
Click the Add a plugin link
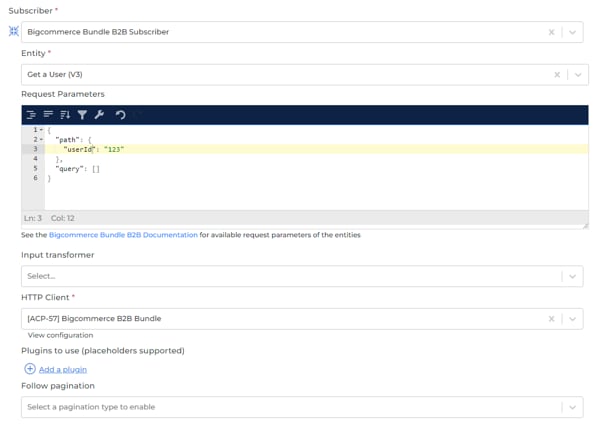[63, 369]
